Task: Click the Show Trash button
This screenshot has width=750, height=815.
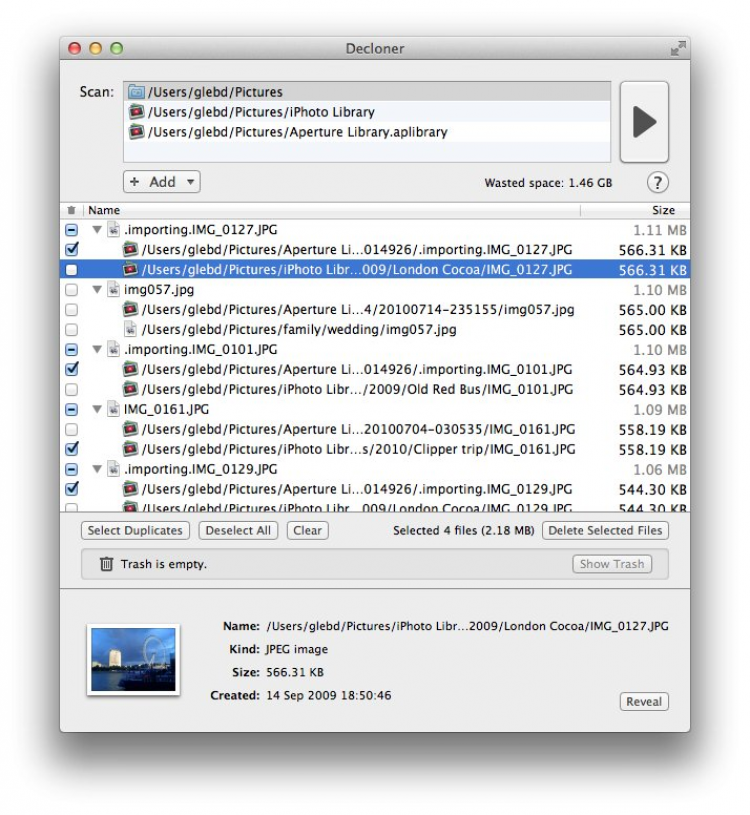Action: pyautogui.click(x=612, y=564)
